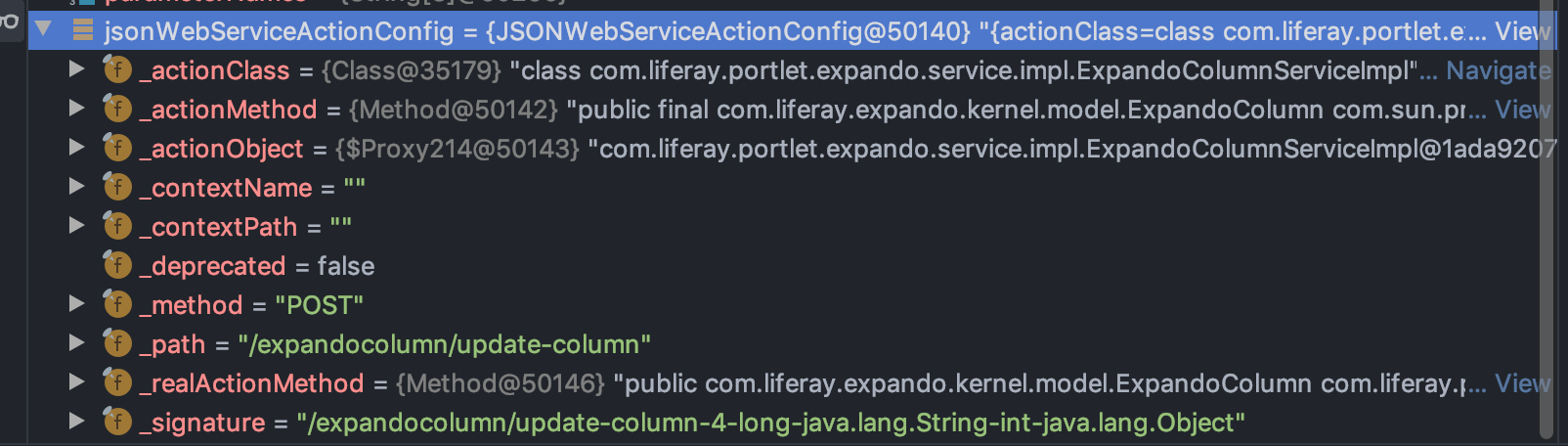
Task: Expand the _path variable arrow
Action: [x=76, y=343]
